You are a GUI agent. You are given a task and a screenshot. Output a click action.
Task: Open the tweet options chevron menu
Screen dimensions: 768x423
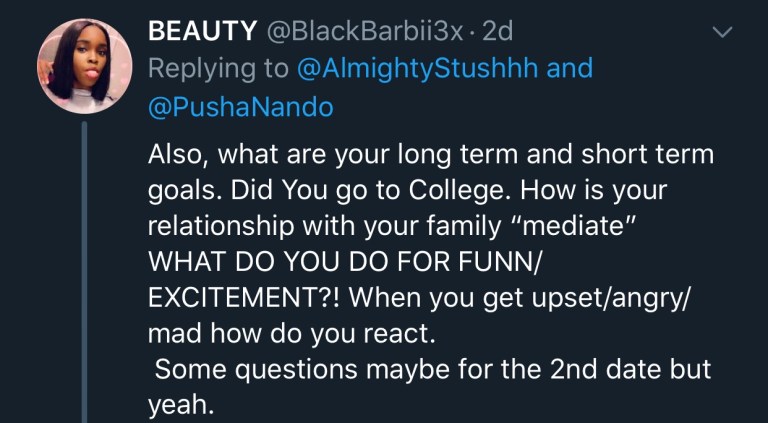click(x=721, y=33)
